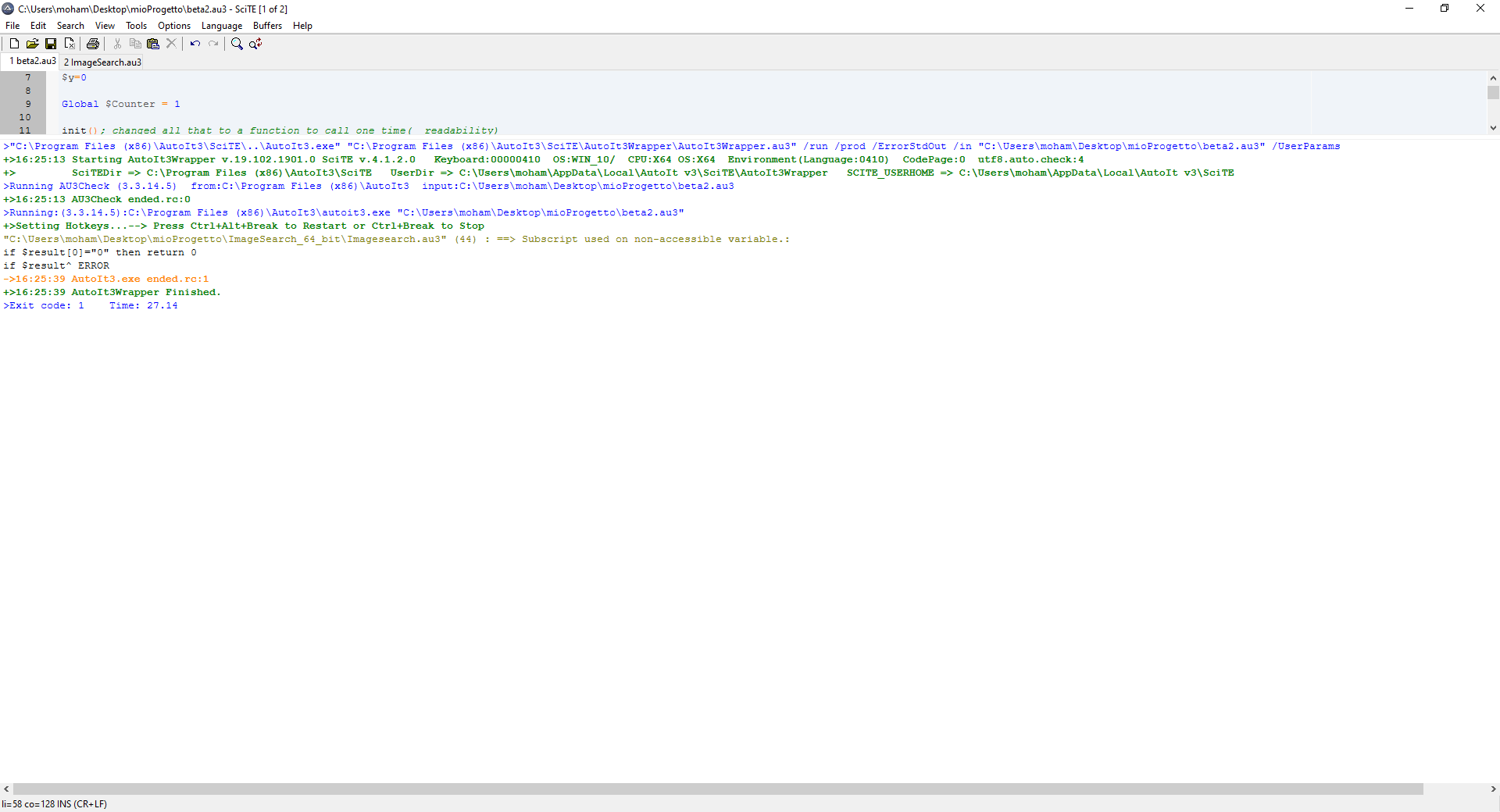The height and width of the screenshot is (812, 1500).
Task: Click output pane scroll left arrow
Action: coord(6,789)
